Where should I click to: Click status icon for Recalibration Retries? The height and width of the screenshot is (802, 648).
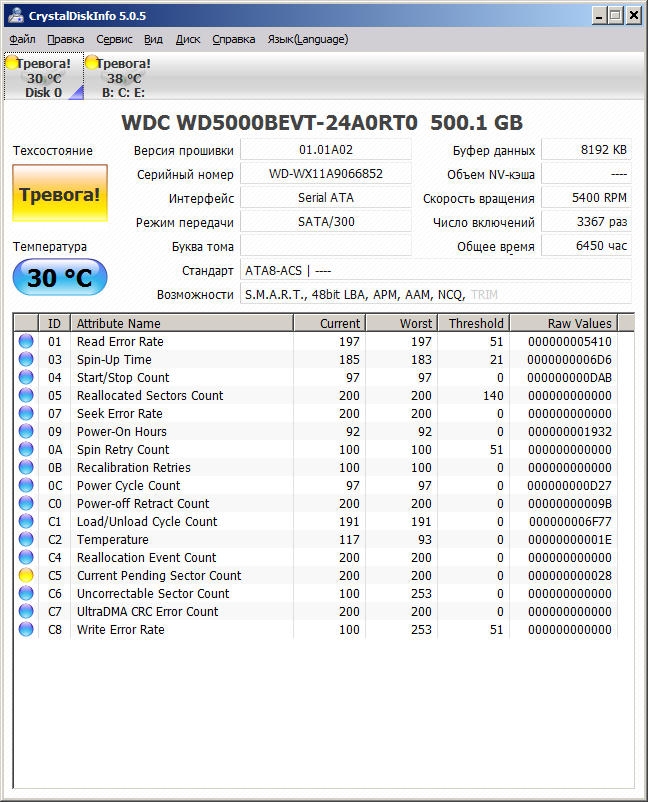click(26, 467)
